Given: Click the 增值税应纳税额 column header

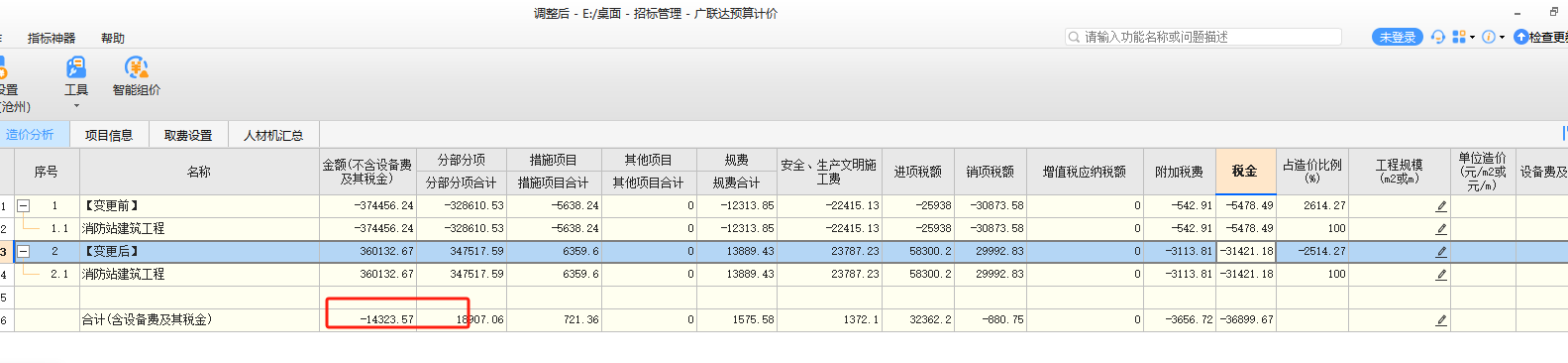Looking at the screenshot, I should [1085, 172].
